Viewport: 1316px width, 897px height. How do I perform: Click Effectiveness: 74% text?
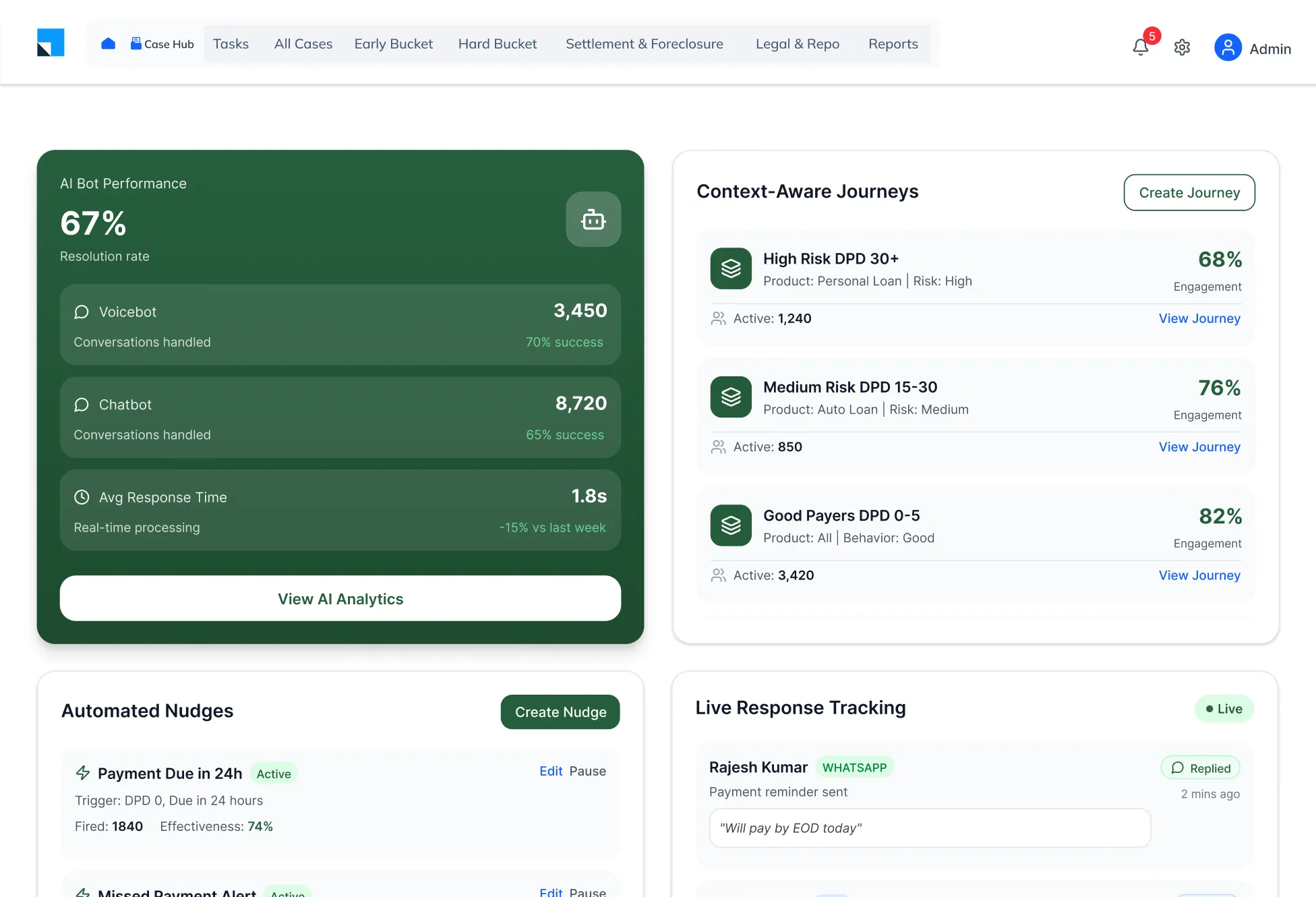click(x=216, y=826)
